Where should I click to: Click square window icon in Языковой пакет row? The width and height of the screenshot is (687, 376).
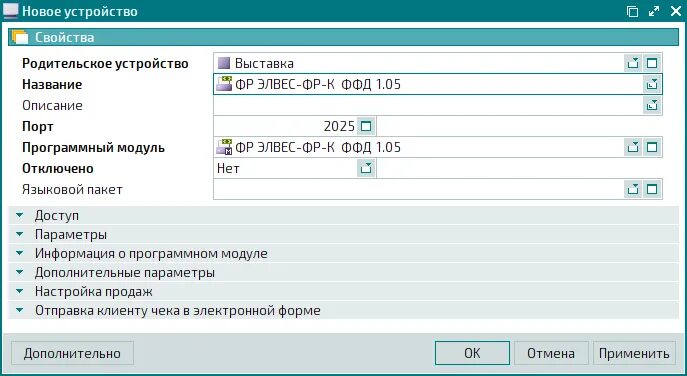[652, 189]
